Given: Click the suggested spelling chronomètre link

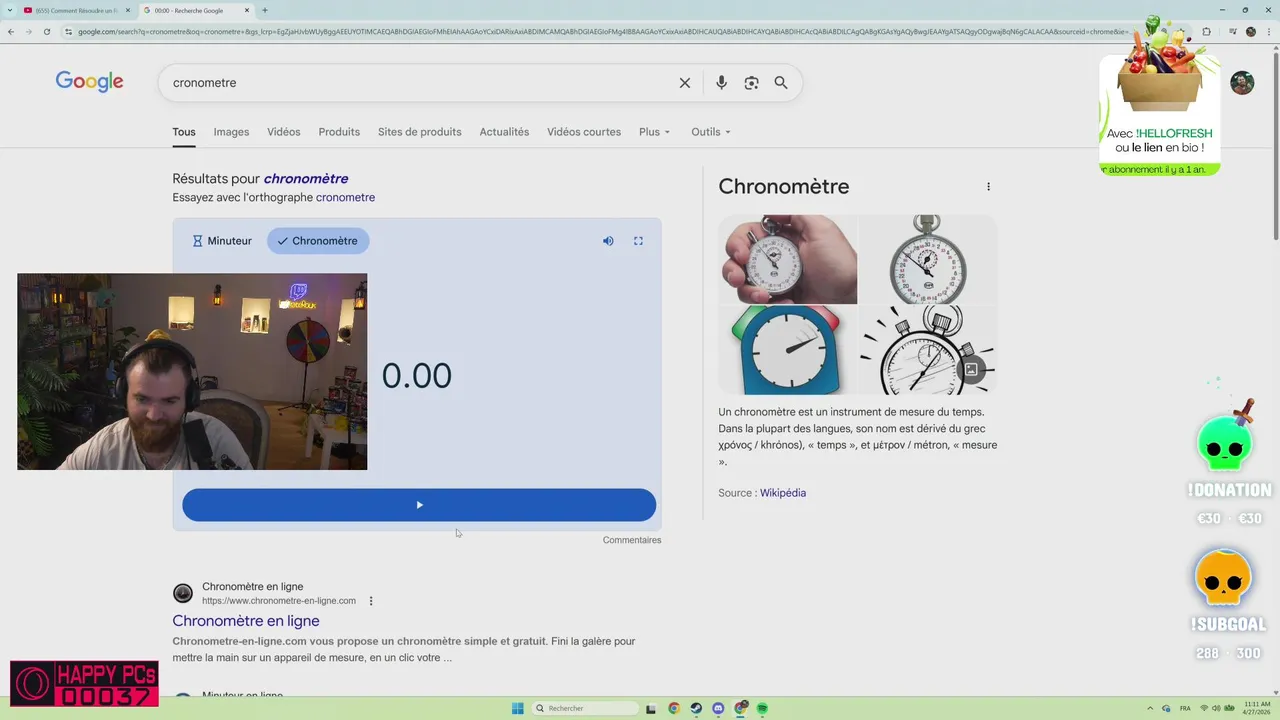Looking at the screenshot, I should [306, 179].
